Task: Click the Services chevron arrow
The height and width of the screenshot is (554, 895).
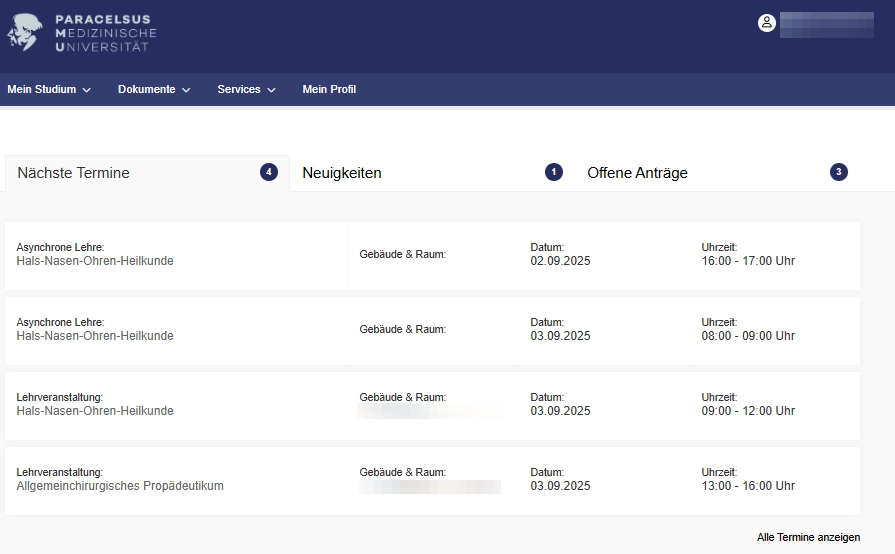Action: tap(272, 90)
